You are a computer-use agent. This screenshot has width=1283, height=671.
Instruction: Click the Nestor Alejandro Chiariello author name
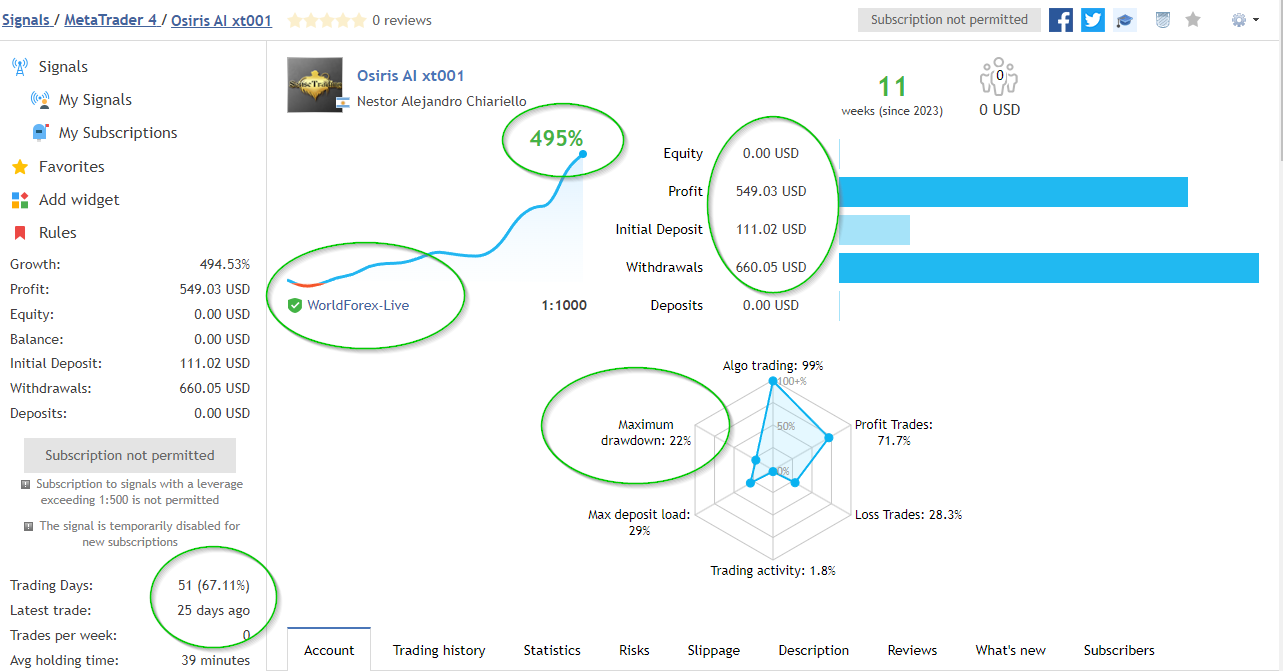[x=442, y=101]
